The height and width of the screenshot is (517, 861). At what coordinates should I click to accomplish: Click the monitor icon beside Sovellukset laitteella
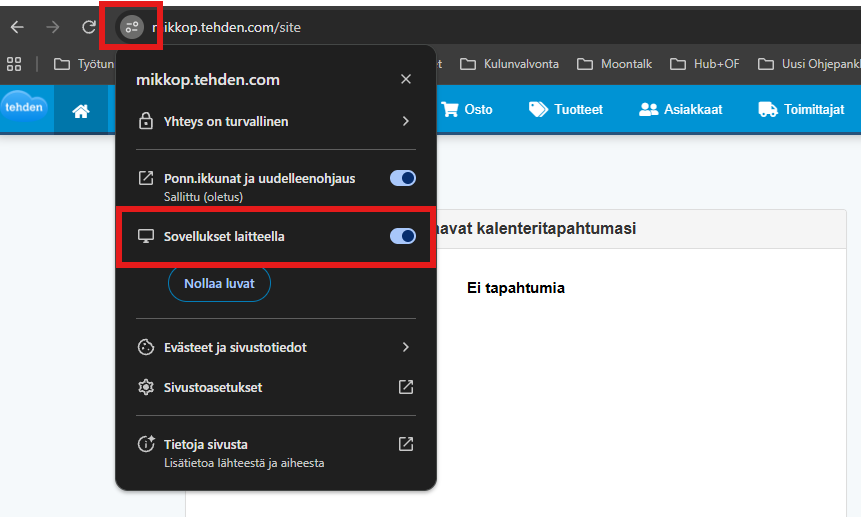146,237
